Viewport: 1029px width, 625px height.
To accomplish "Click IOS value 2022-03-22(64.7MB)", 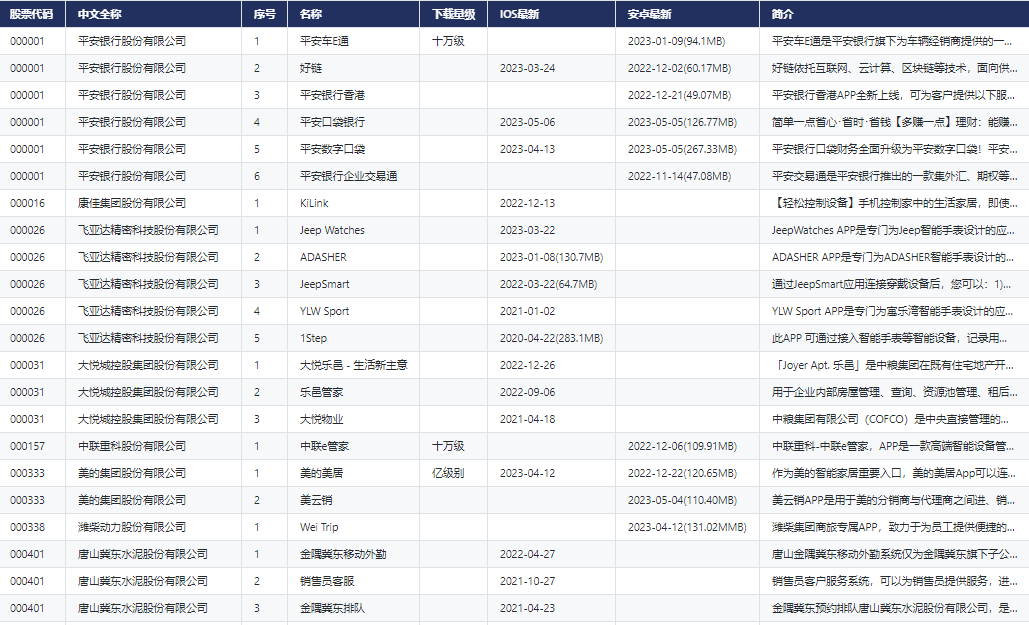I will (549, 284).
